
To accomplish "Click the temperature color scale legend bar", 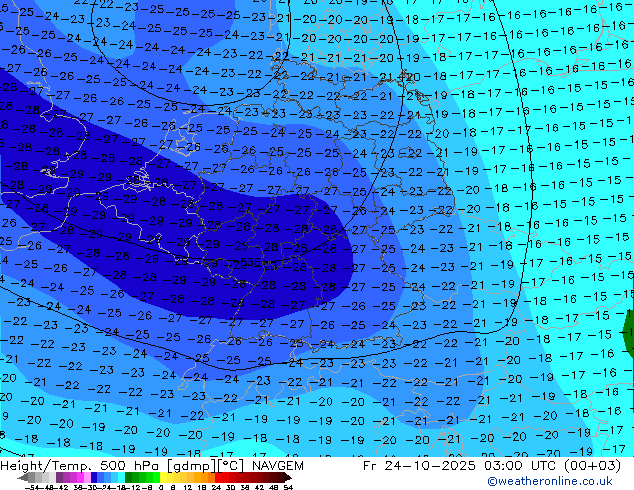I will click(x=154, y=478).
